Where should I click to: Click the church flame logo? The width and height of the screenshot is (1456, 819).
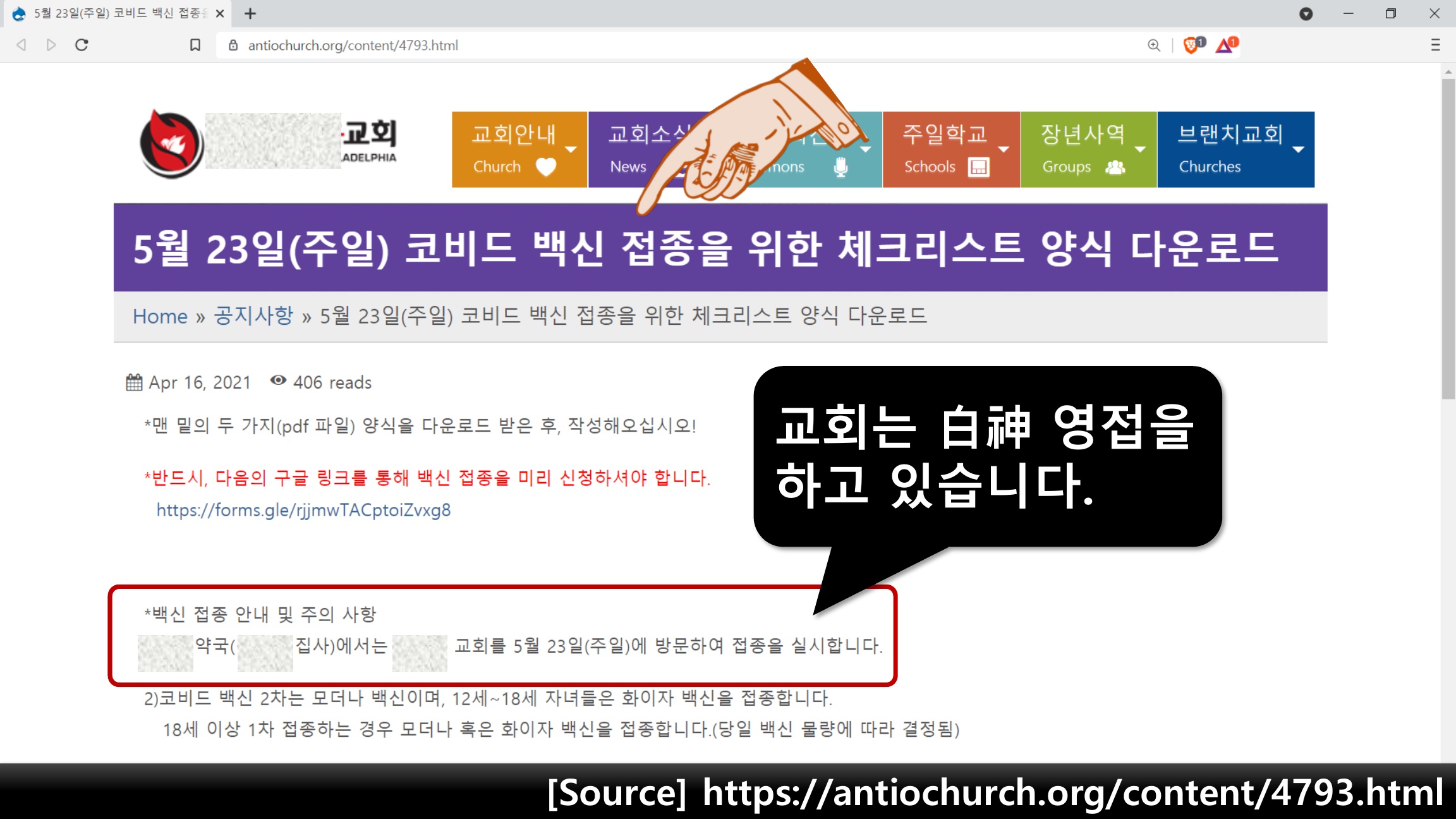pos(171,144)
